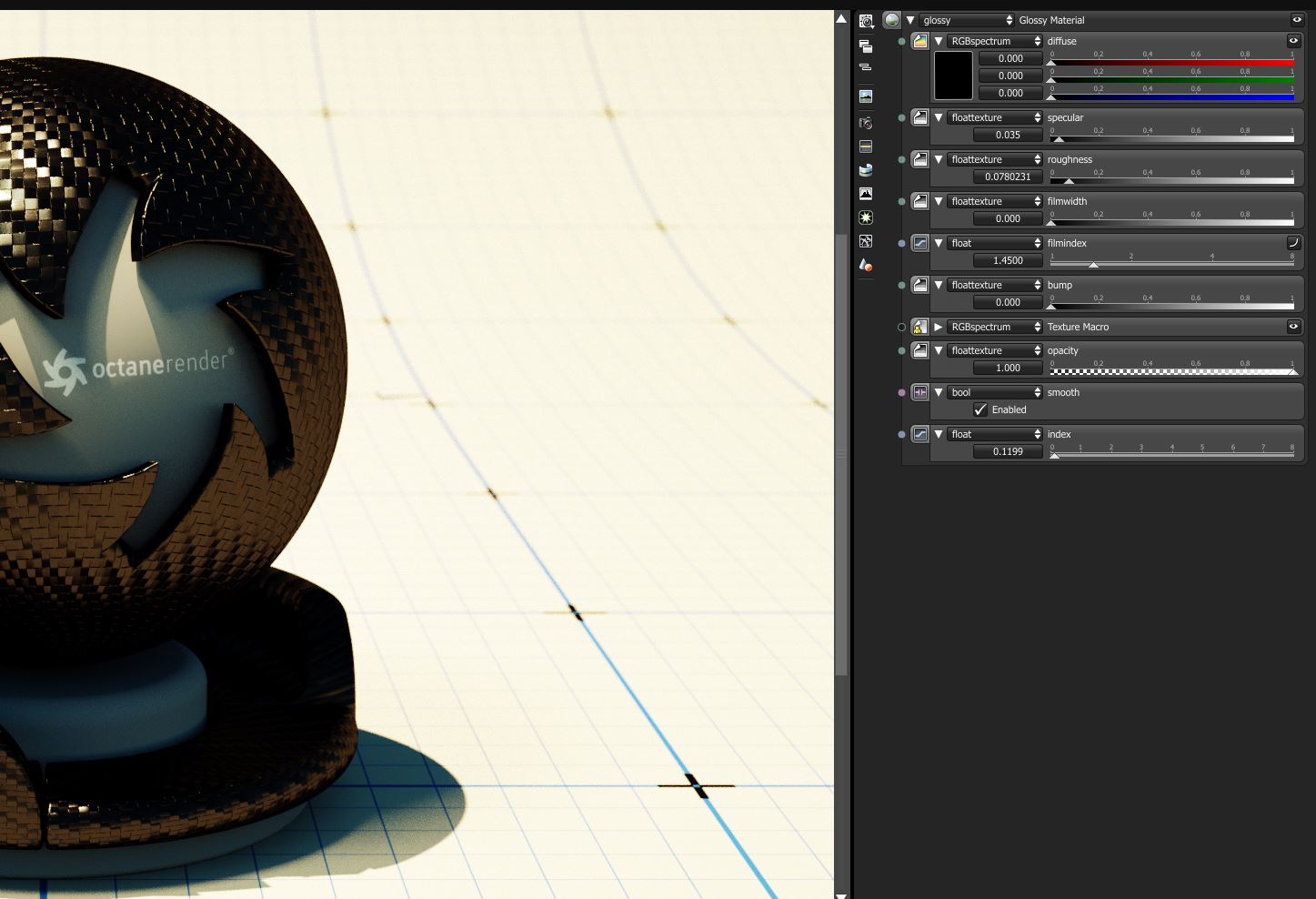Click the viewport scrollbar down arrow
1316x899 pixels.
pos(841,895)
